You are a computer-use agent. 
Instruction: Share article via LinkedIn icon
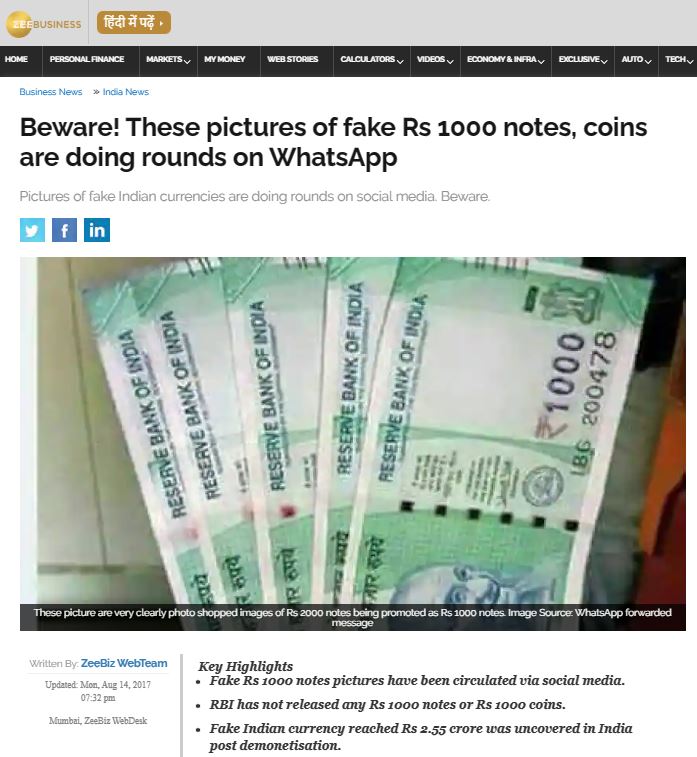click(x=97, y=230)
